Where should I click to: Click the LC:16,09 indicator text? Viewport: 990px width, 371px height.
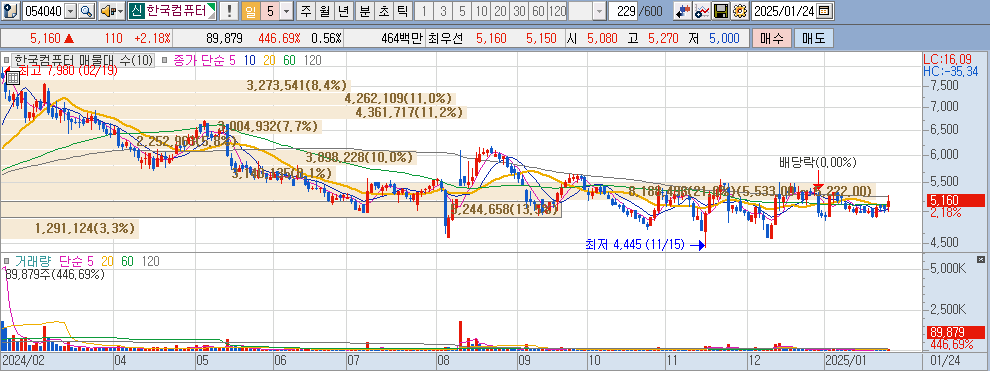coord(947,59)
